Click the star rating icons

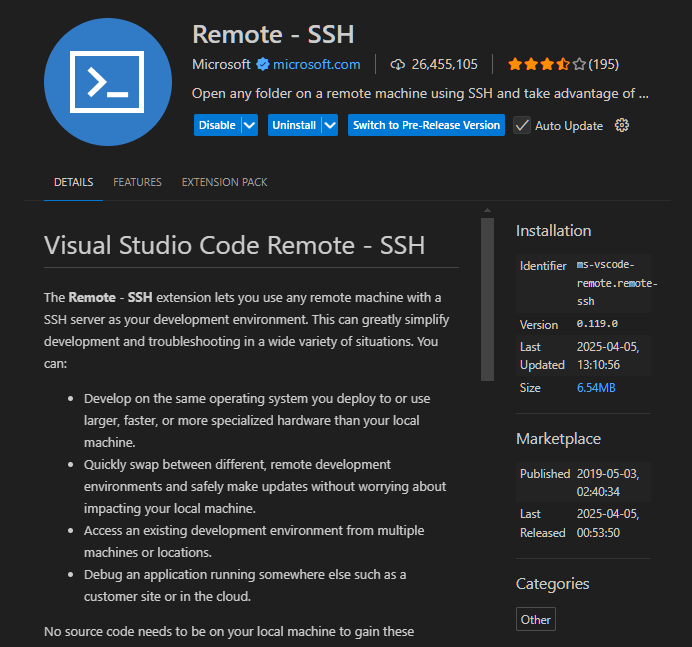pyautogui.click(x=545, y=64)
